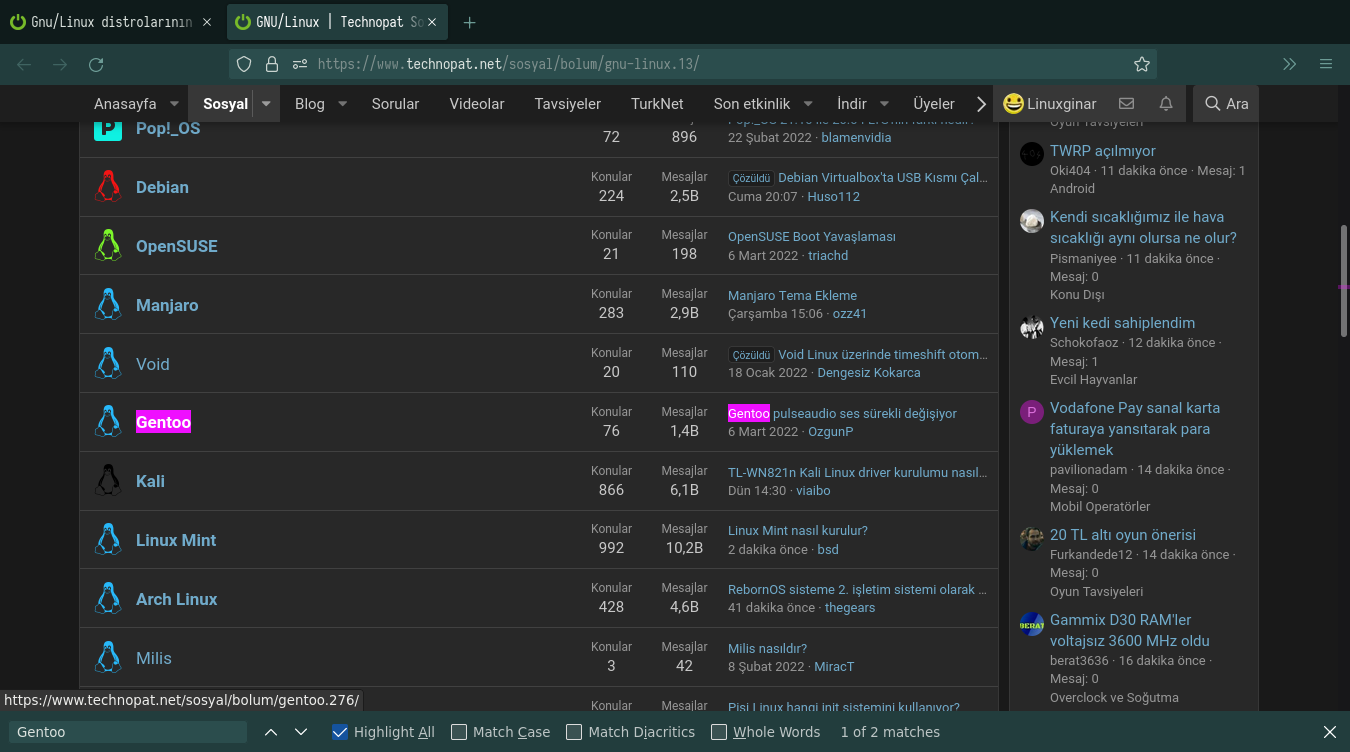Open thread 'Manjaro Tema Ekleme'
1350x752 pixels.
(792, 295)
